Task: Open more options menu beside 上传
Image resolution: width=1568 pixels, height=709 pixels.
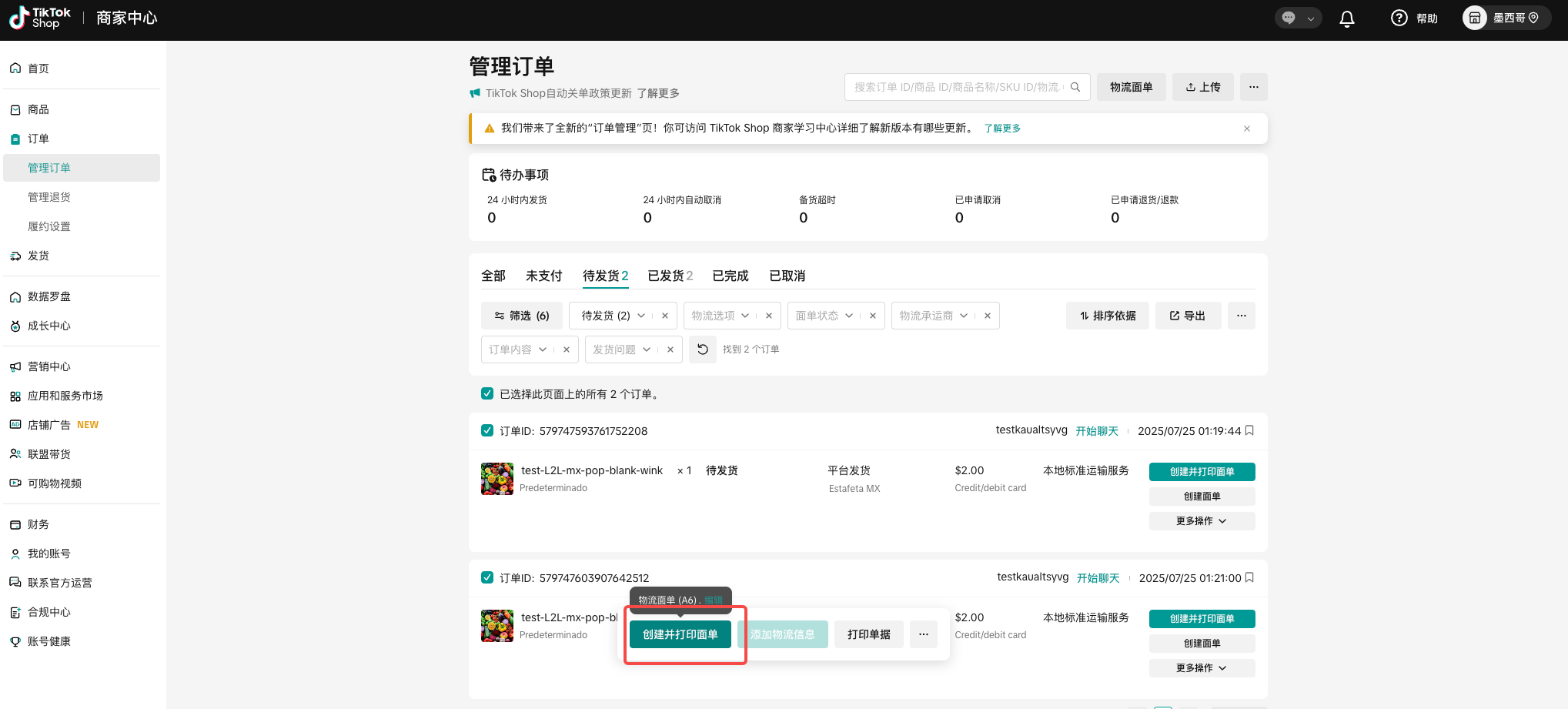Action: [x=1253, y=87]
